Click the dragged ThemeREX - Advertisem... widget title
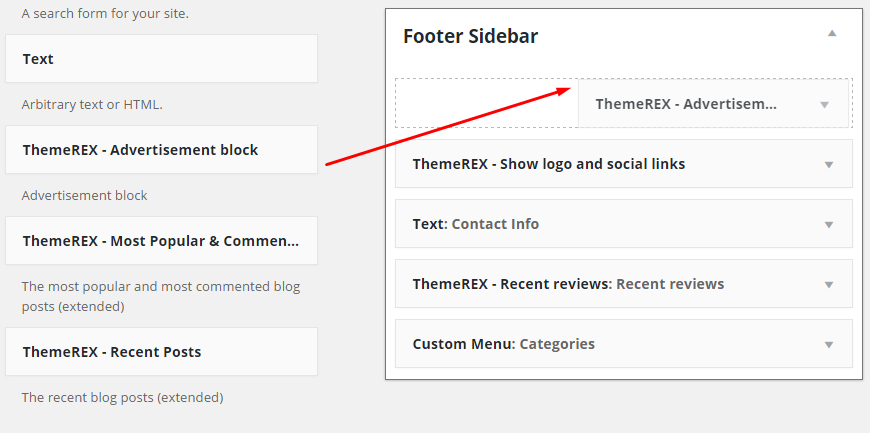Screen dimensions: 870x433 [686, 104]
